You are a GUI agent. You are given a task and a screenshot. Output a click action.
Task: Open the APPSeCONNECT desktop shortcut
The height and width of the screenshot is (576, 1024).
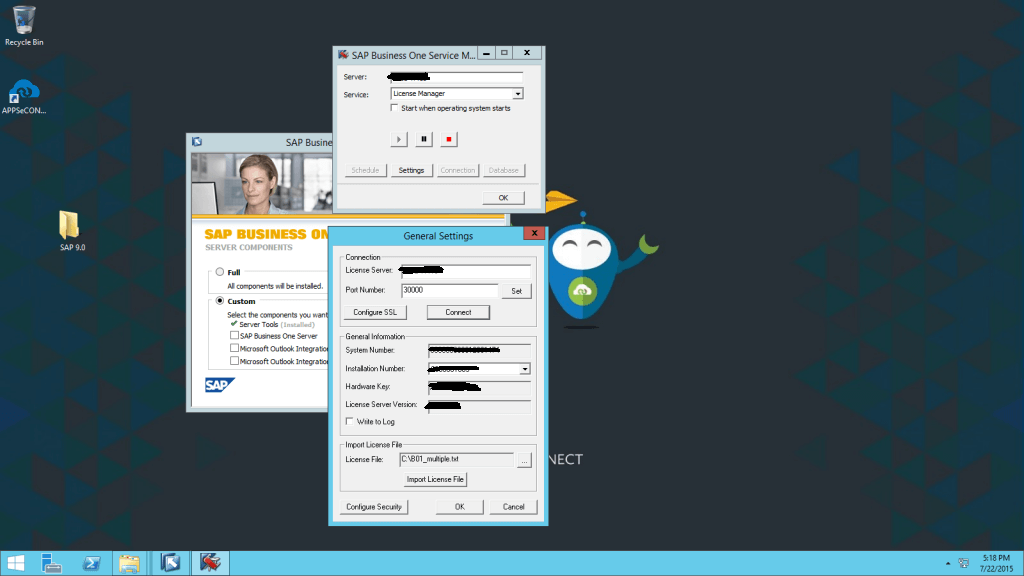[24, 97]
